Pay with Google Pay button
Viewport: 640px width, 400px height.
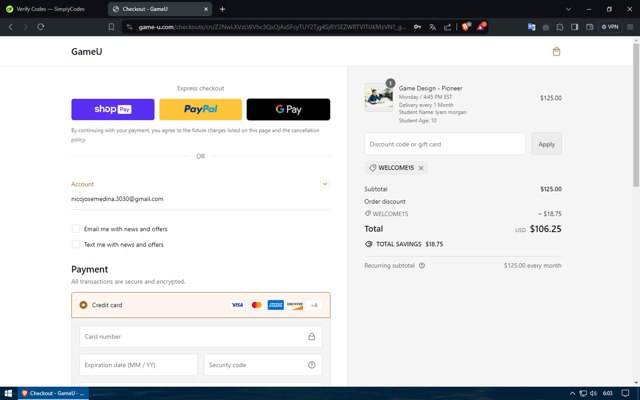[288, 109]
